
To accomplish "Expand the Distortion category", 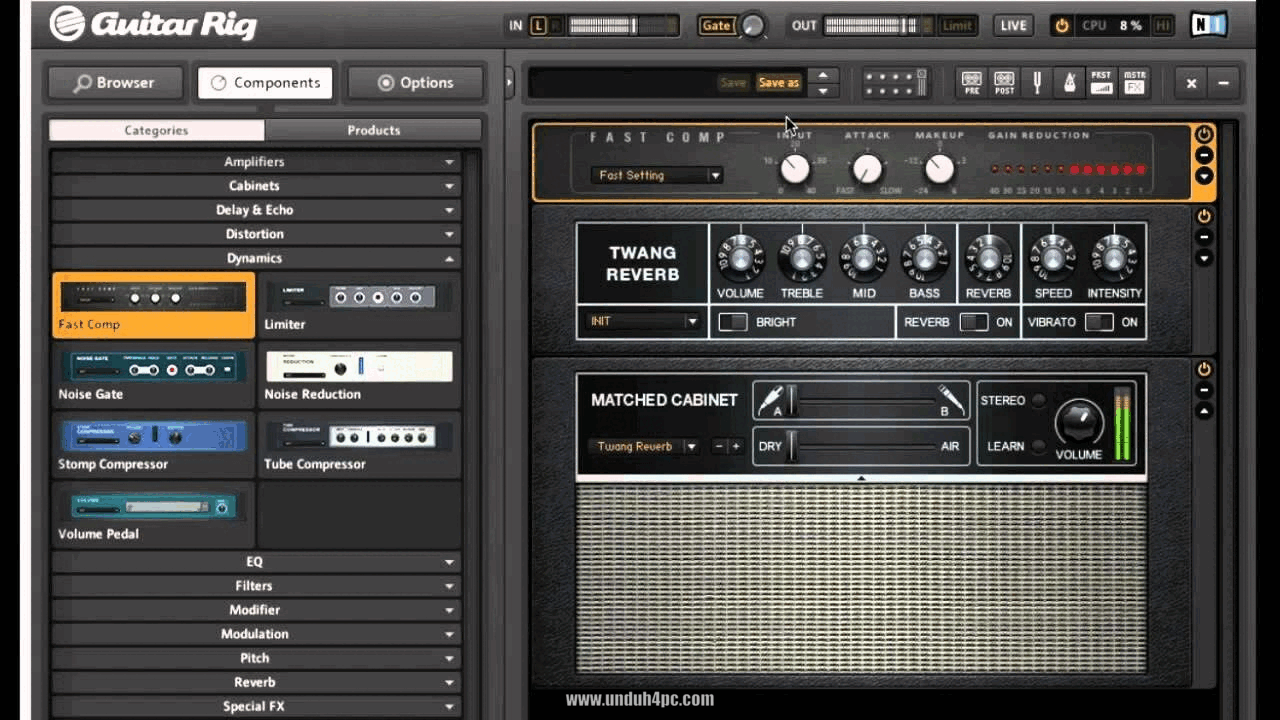I will (x=256, y=234).
